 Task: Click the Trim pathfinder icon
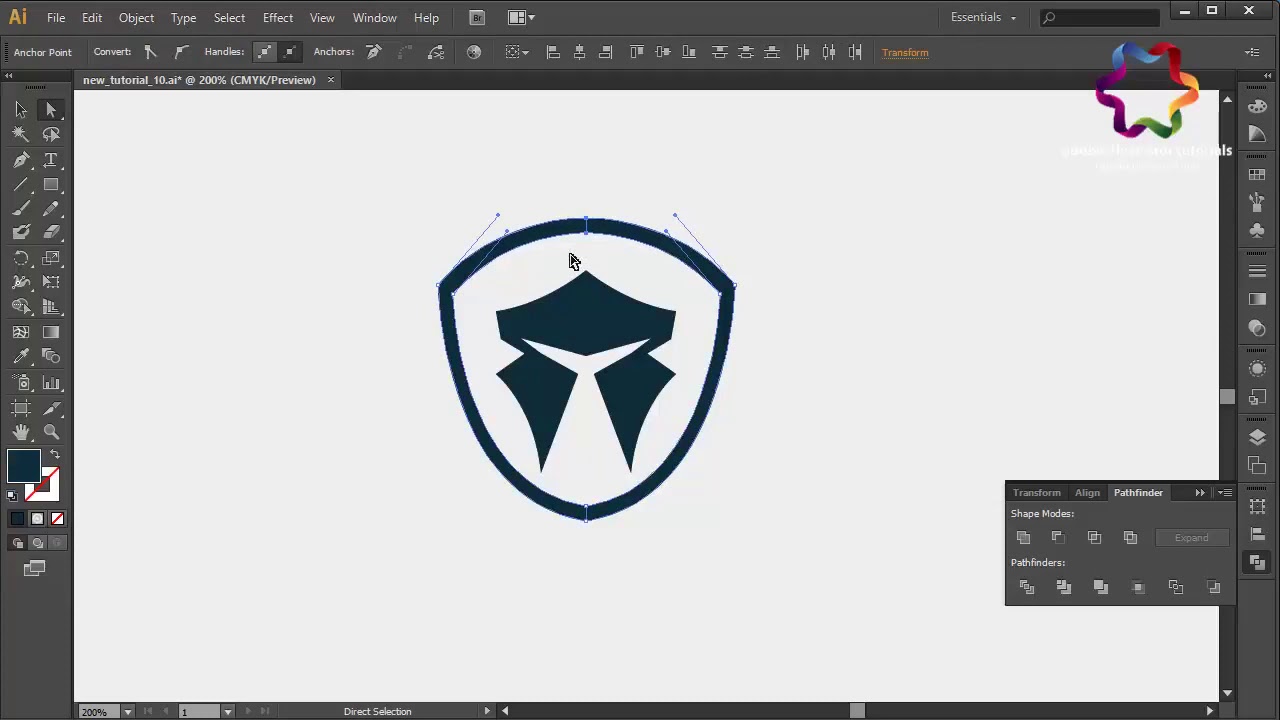pos(1064,587)
